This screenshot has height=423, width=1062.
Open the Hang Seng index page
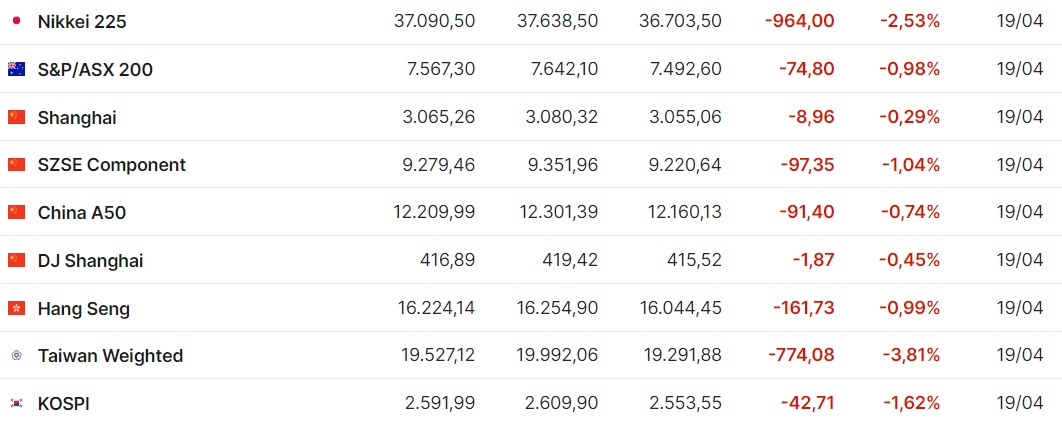point(84,309)
